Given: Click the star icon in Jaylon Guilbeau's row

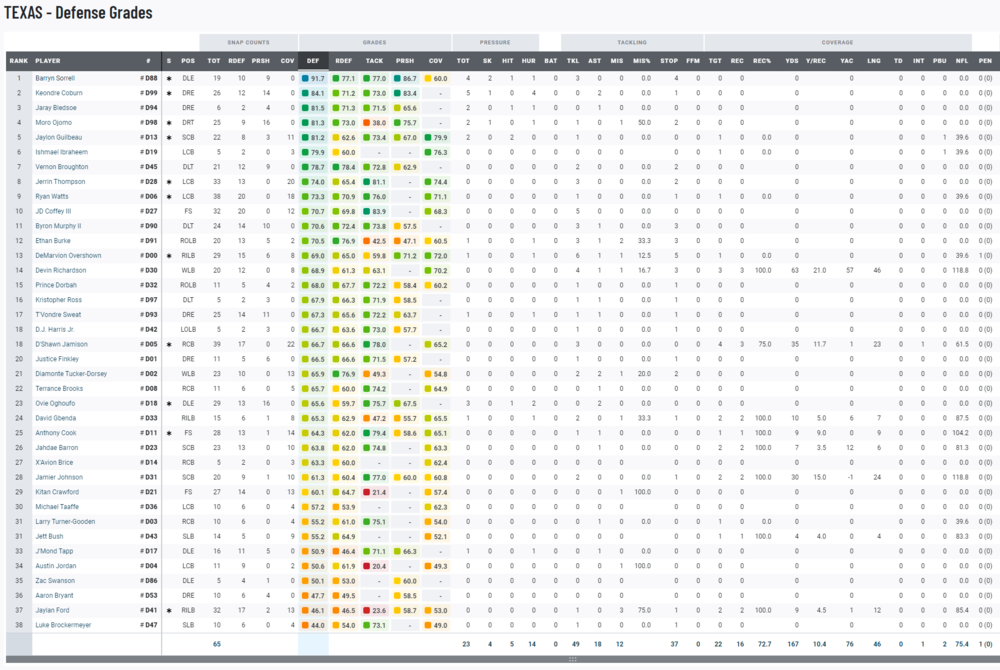Looking at the screenshot, I should pyautogui.click(x=169, y=137).
